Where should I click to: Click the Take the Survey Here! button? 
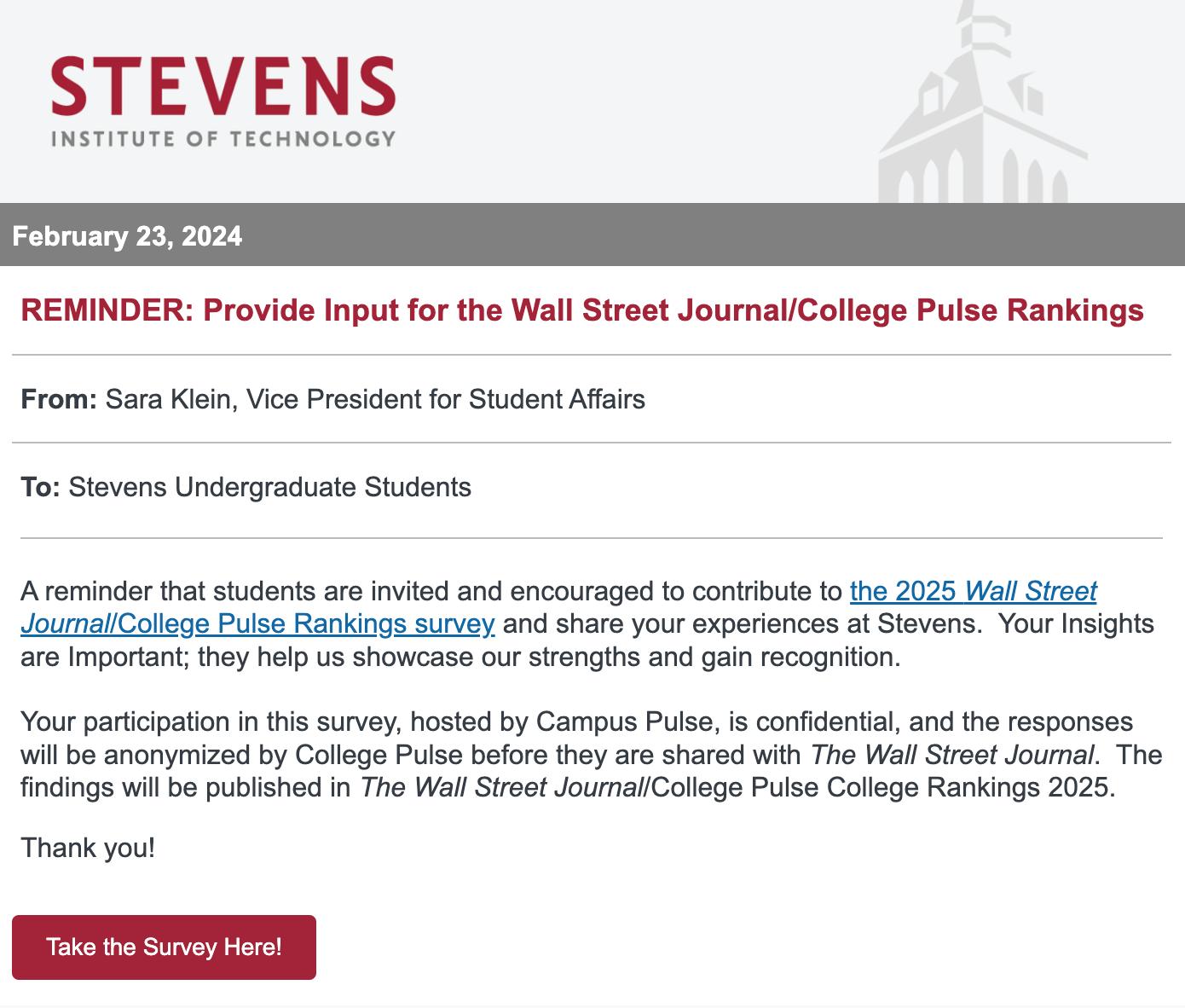coord(164,947)
